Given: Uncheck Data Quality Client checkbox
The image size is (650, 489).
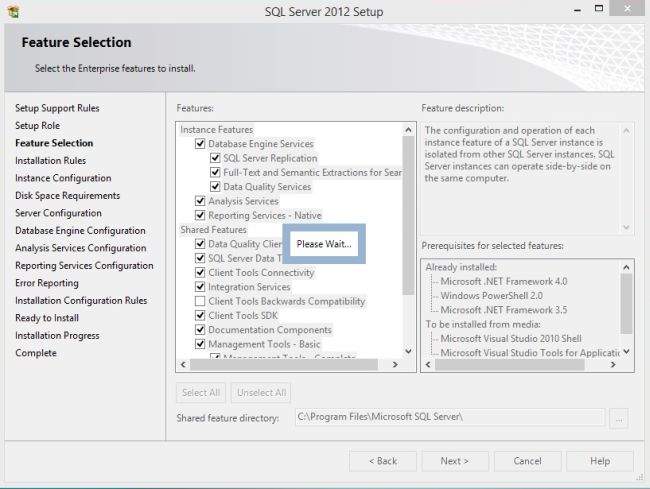Looking at the screenshot, I should (x=200, y=244).
